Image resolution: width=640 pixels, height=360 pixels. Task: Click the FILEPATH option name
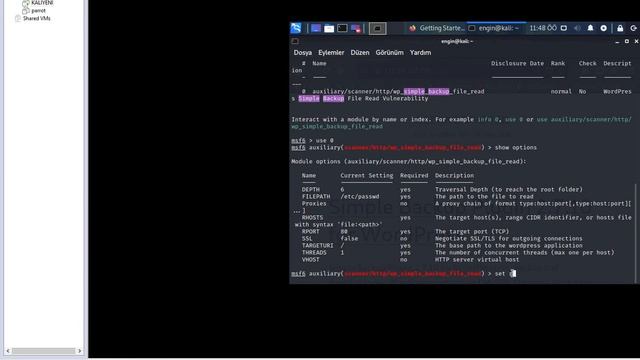tap(316, 196)
